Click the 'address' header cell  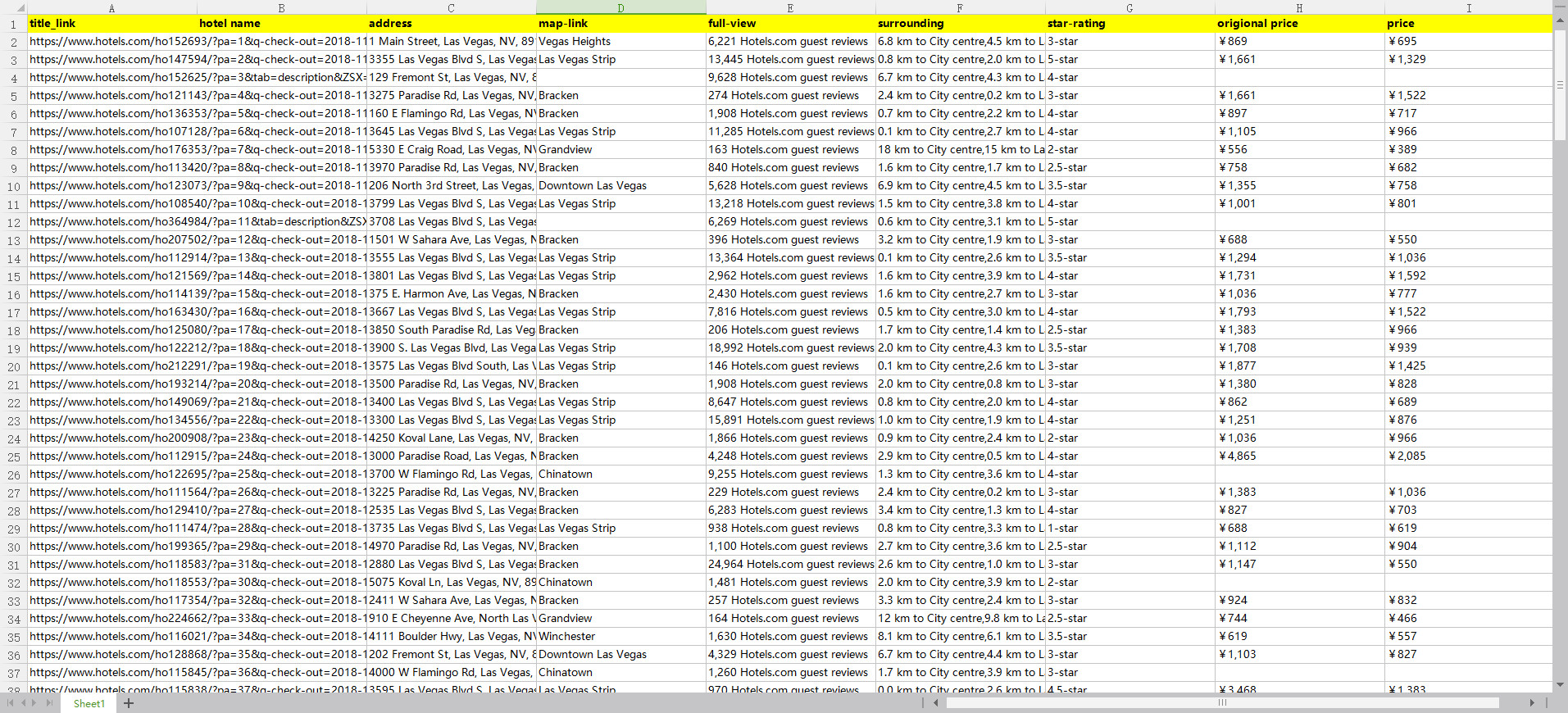pyautogui.click(x=451, y=24)
